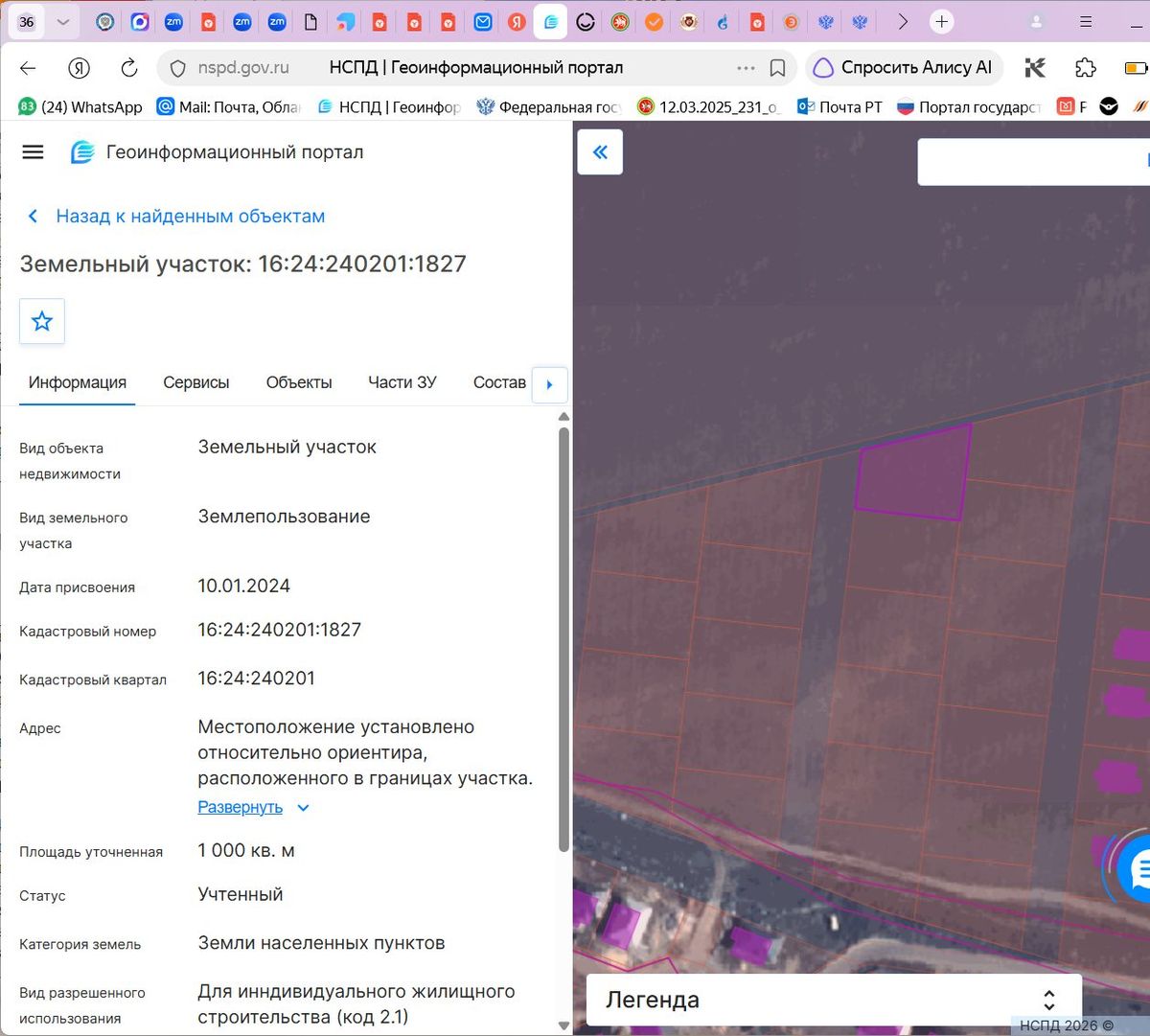
Task: Open browser main menu lines icon
Action: pos(1086,22)
